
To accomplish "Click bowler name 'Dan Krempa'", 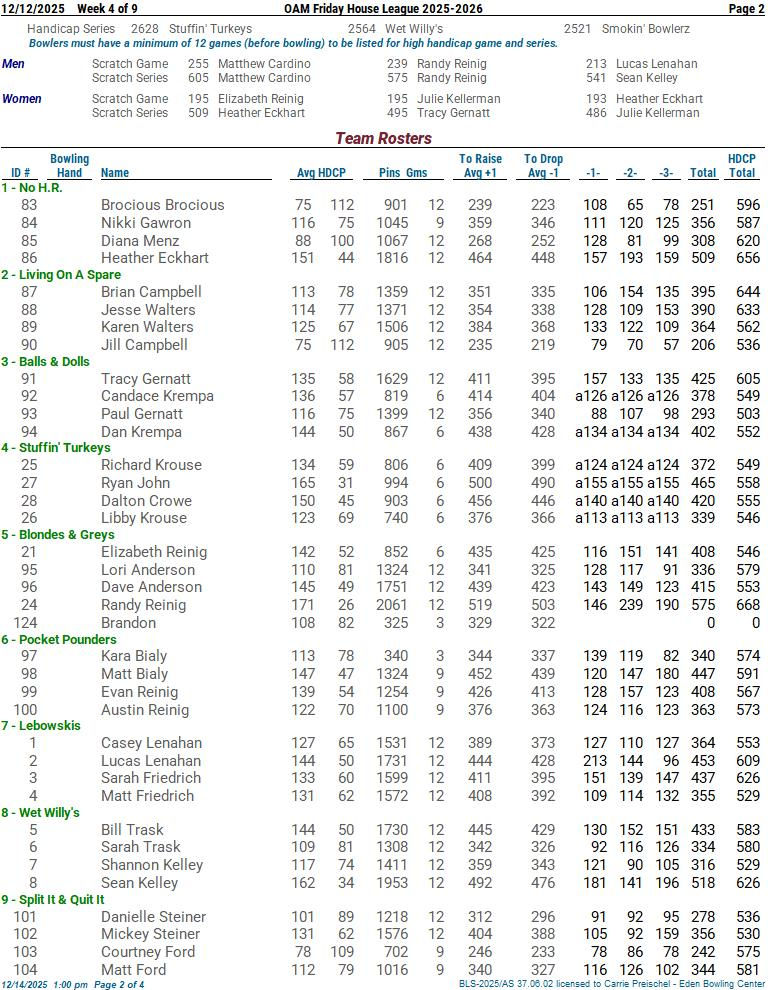I will (141, 432).
